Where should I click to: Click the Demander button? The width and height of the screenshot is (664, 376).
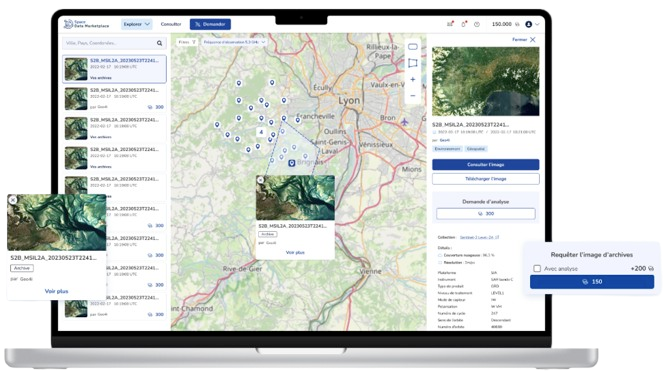(x=210, y=24)
